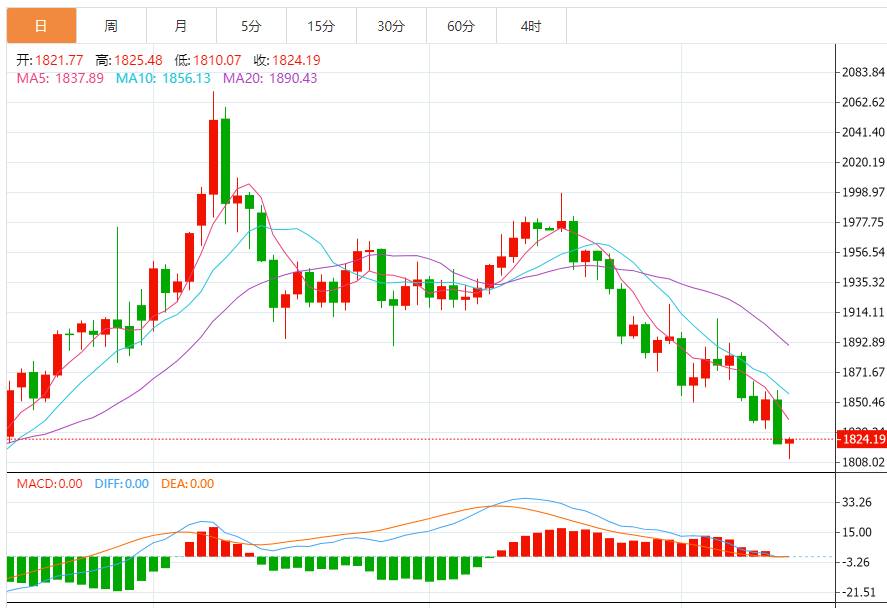Click the 1914.11 price axis label
Screen dimensions: 887x608
[x=863, y=312]
